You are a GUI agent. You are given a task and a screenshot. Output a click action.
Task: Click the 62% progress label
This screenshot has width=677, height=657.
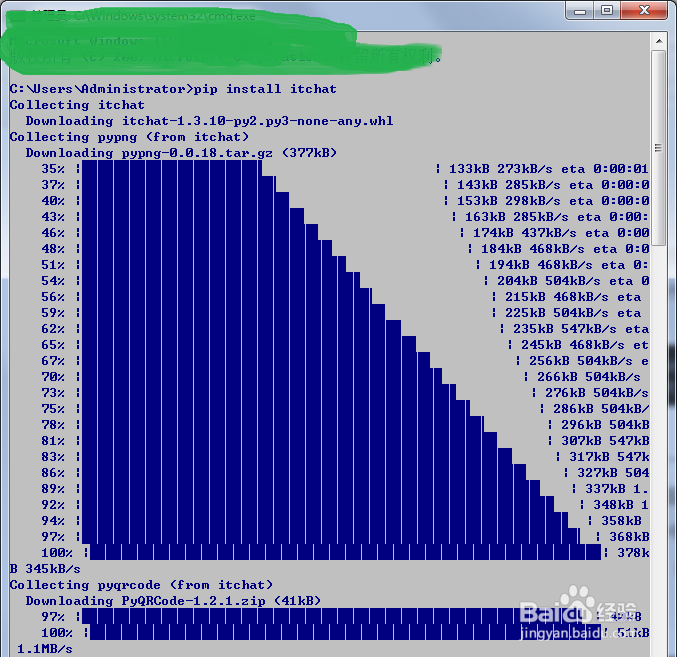(53, 329)
